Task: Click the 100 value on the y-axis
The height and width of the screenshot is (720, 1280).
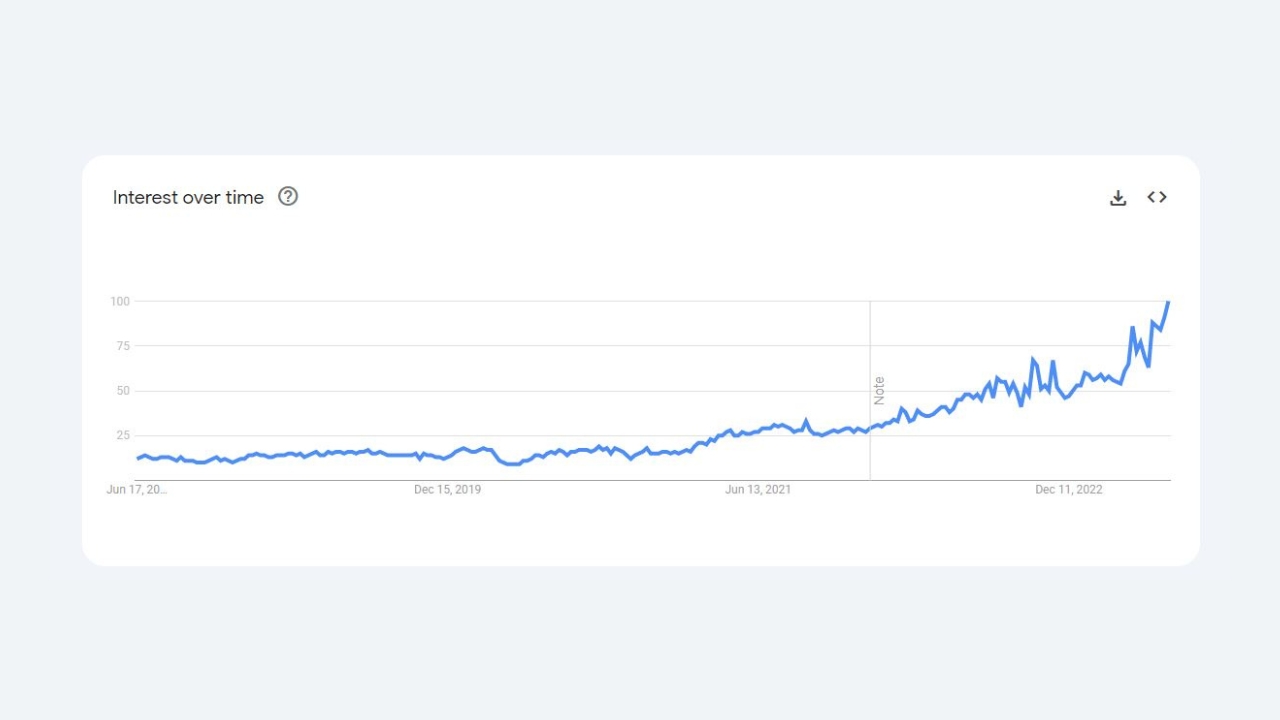Action: click(120, 301)
